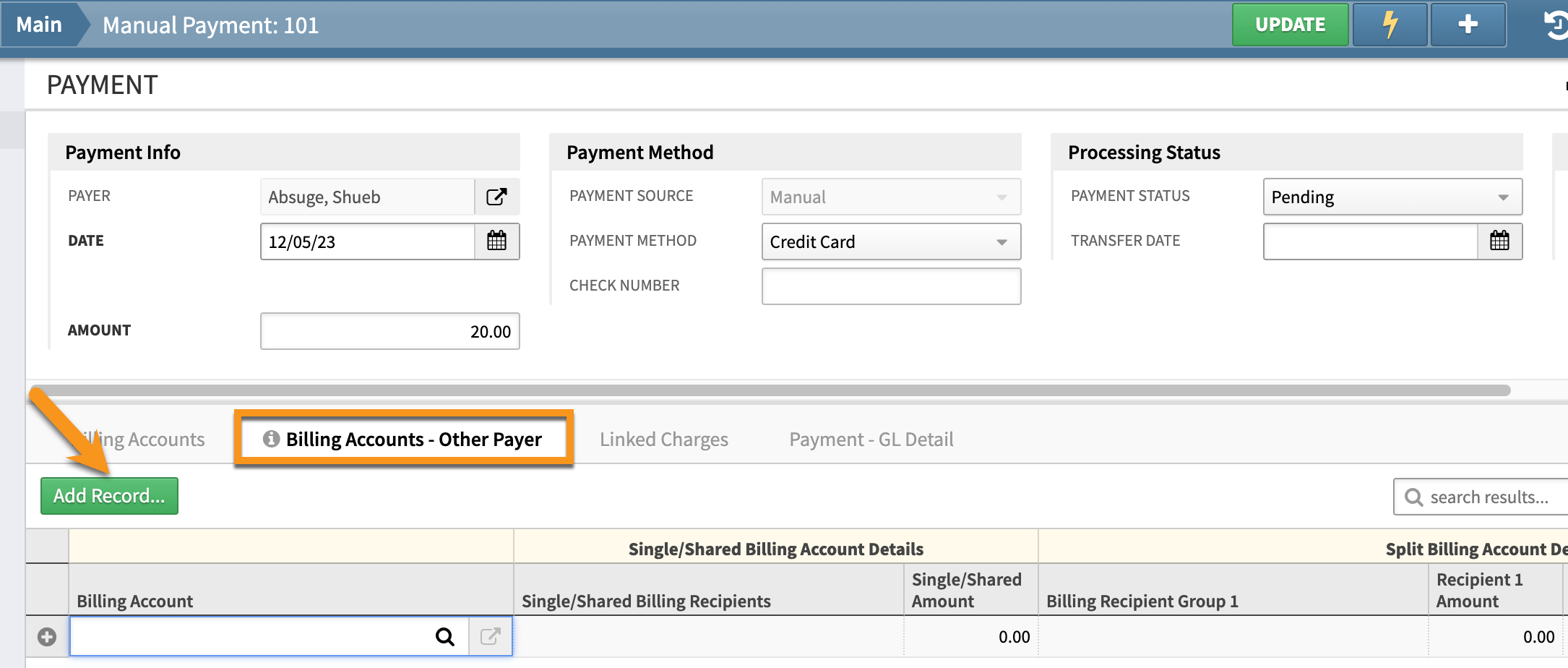Screen dimensions: 1568x668
Task: Select the Main breadcrumb in the header
Action: (x=39, y=24)
